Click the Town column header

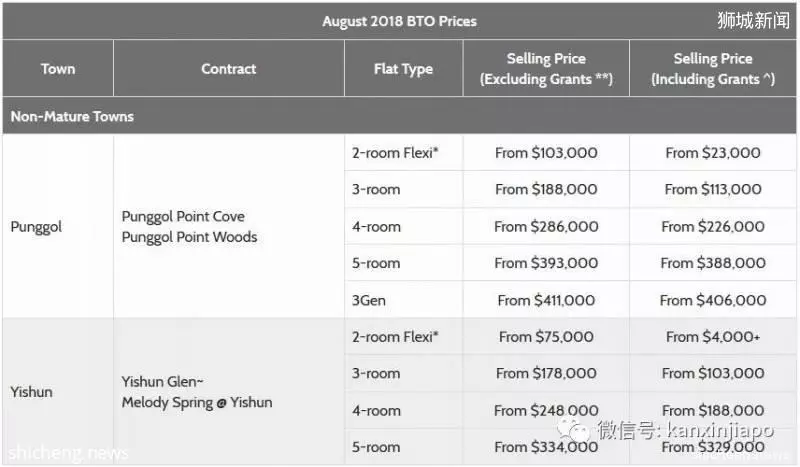coord(58,68)
